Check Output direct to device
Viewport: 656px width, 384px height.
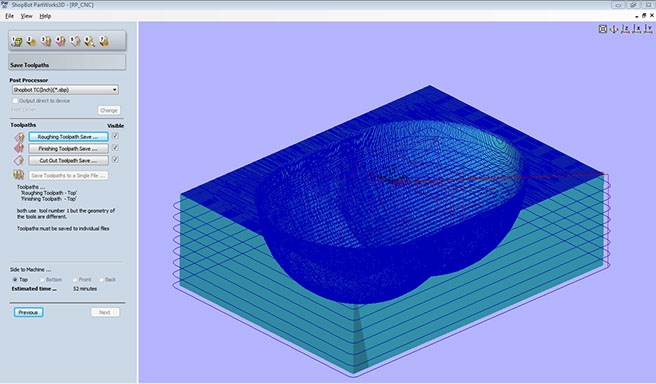(15, 101)
